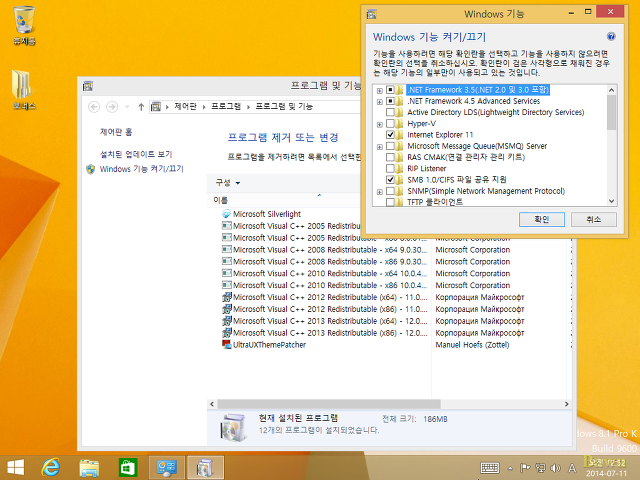This screenshot has width=640, height=480.
Task: Click address bar control panel icon
Action: [156, 107]
